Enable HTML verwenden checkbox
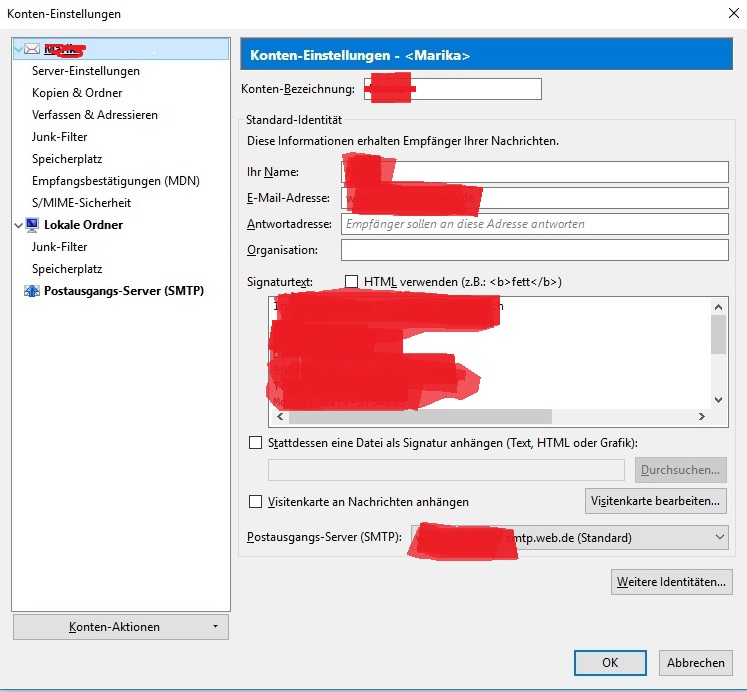 pyautogui.click(x=351, y=282)
